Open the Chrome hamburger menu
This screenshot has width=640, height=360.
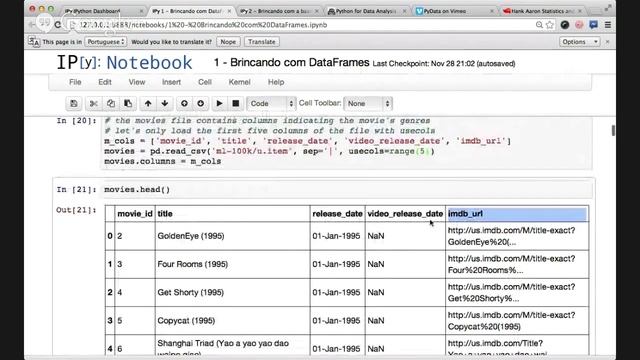click(608, 25)
